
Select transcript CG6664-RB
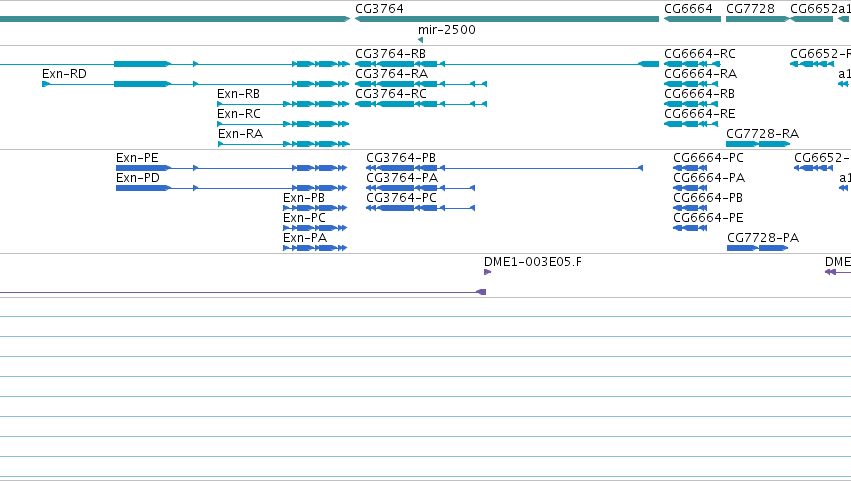click(691, 104)
